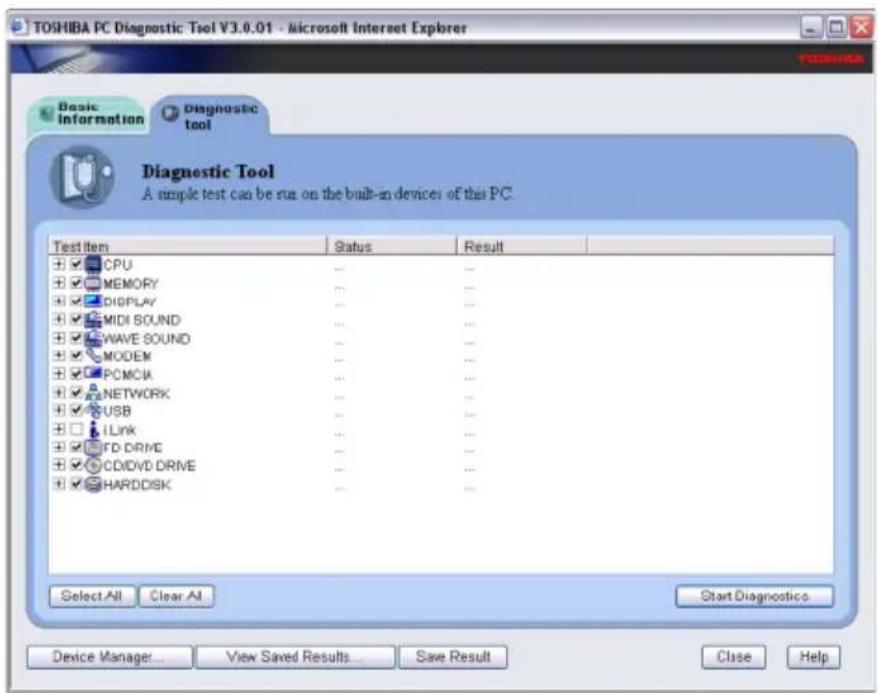Expand the MIDI SOUND tree node
The height and width of the screenshot is (693, 878).
coord(59,320)
